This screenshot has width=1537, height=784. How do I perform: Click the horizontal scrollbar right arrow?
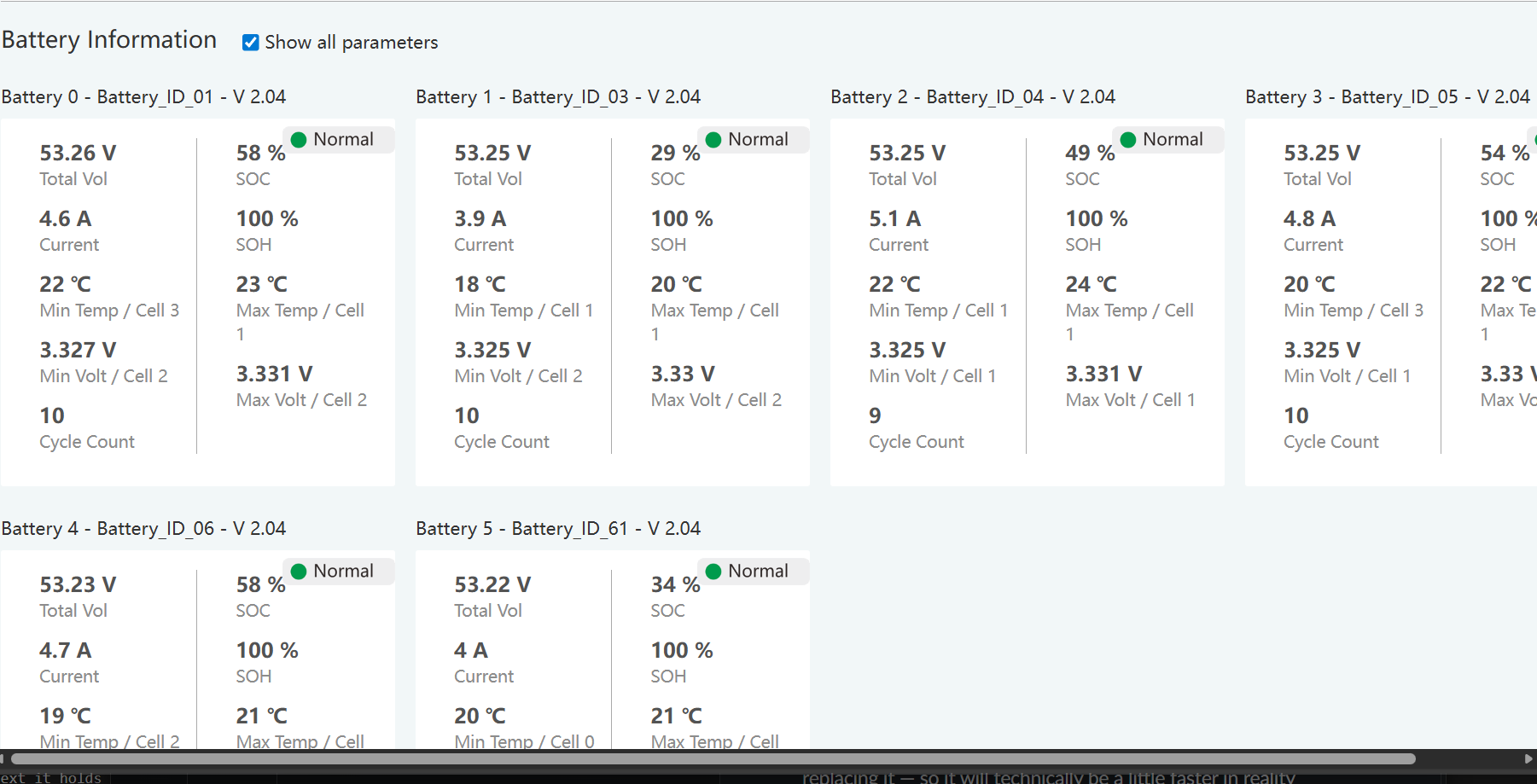click(x=1528, y=758)
